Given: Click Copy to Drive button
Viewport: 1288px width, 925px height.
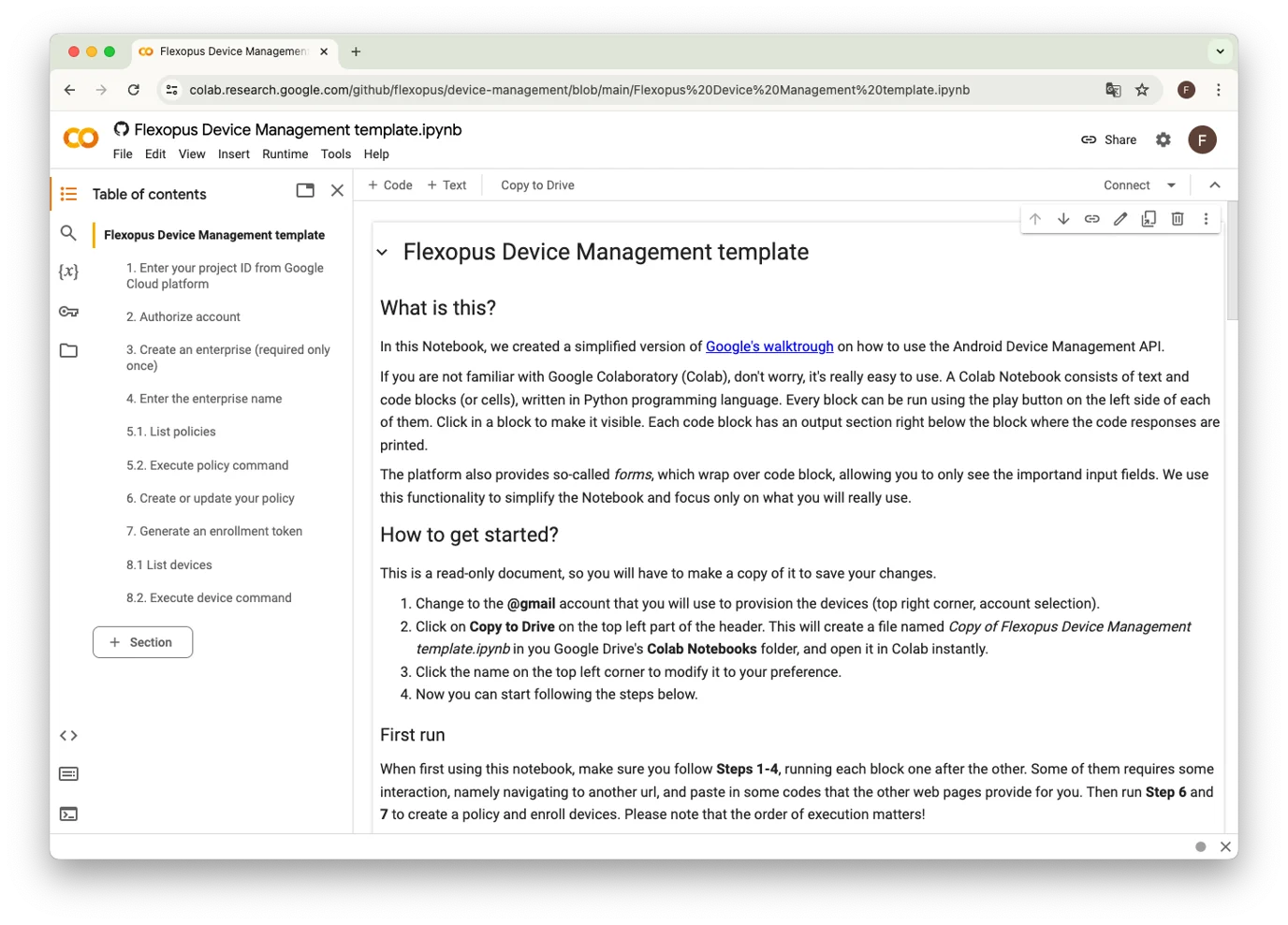Looking at the screenshot, I should coord(537,185).
